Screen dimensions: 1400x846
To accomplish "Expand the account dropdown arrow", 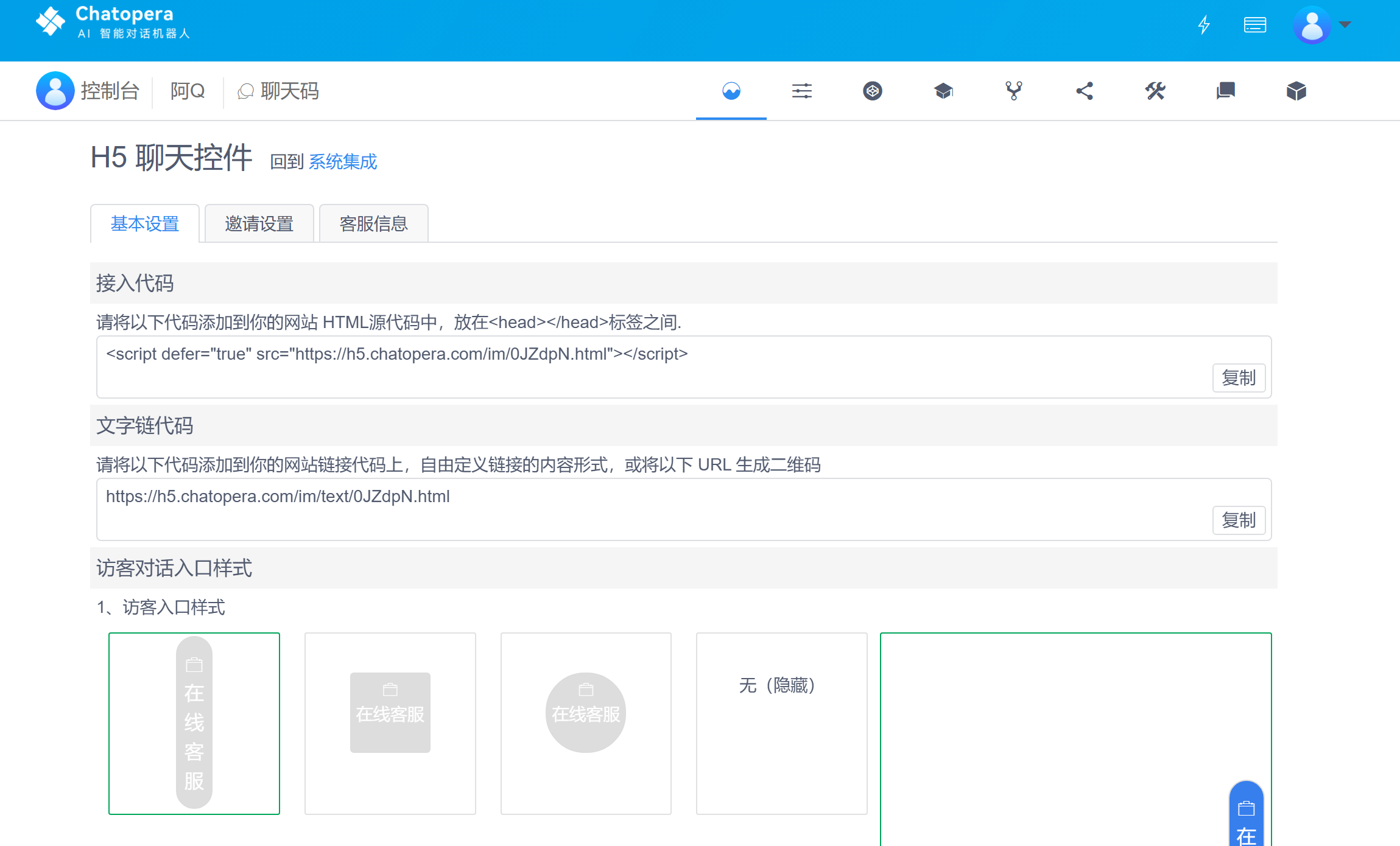I will pyautogui.click(x=1345, y=25).
